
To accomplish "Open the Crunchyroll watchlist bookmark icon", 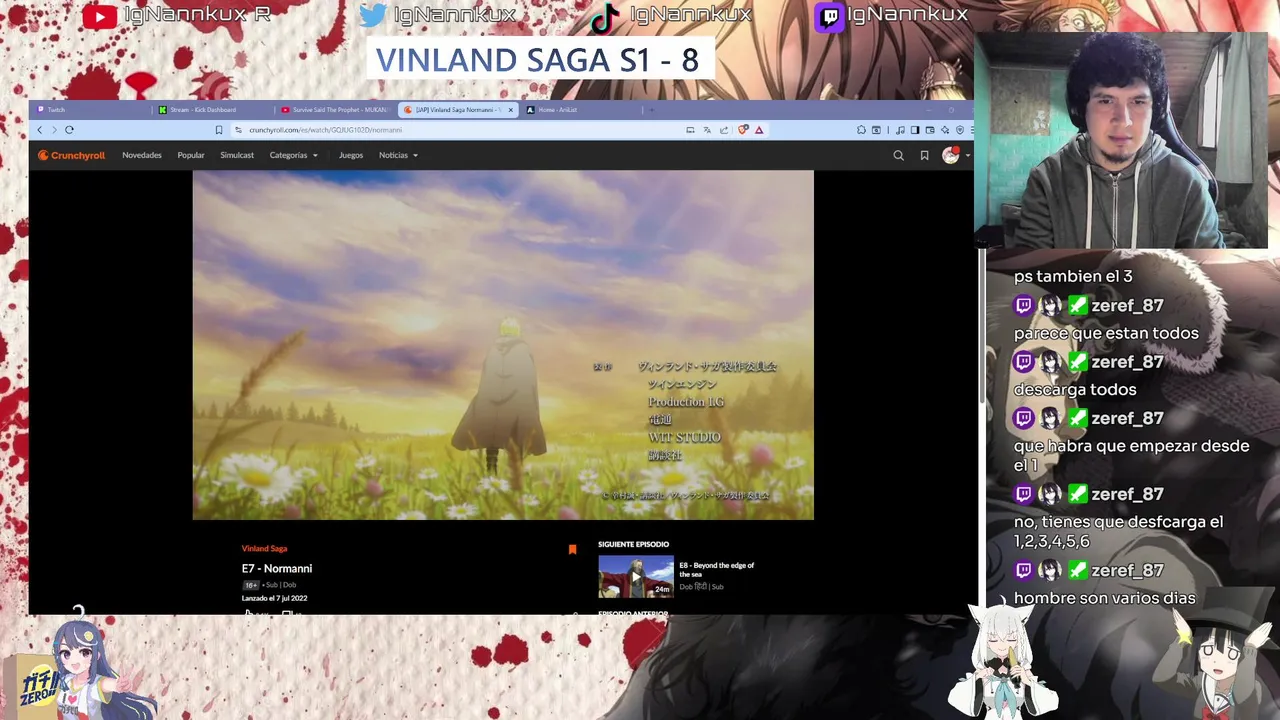I will pyautogui.click(x=924, y=155).
